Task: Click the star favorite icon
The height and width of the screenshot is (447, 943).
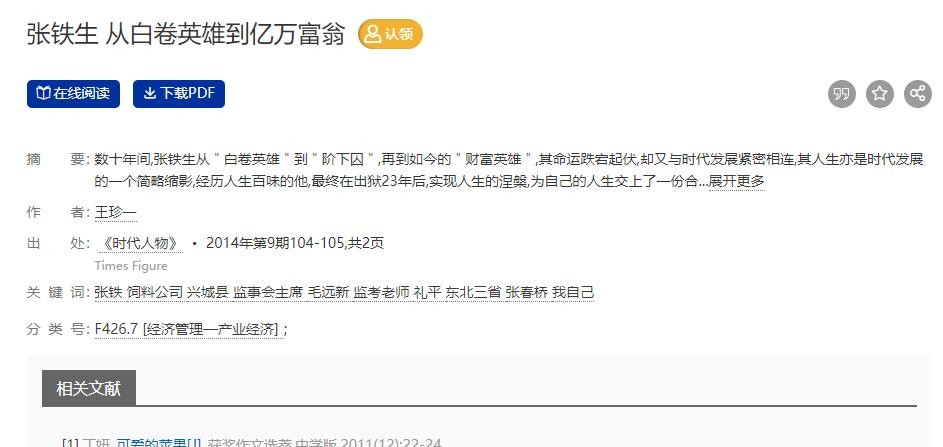Action: click(x=879, y=94)
